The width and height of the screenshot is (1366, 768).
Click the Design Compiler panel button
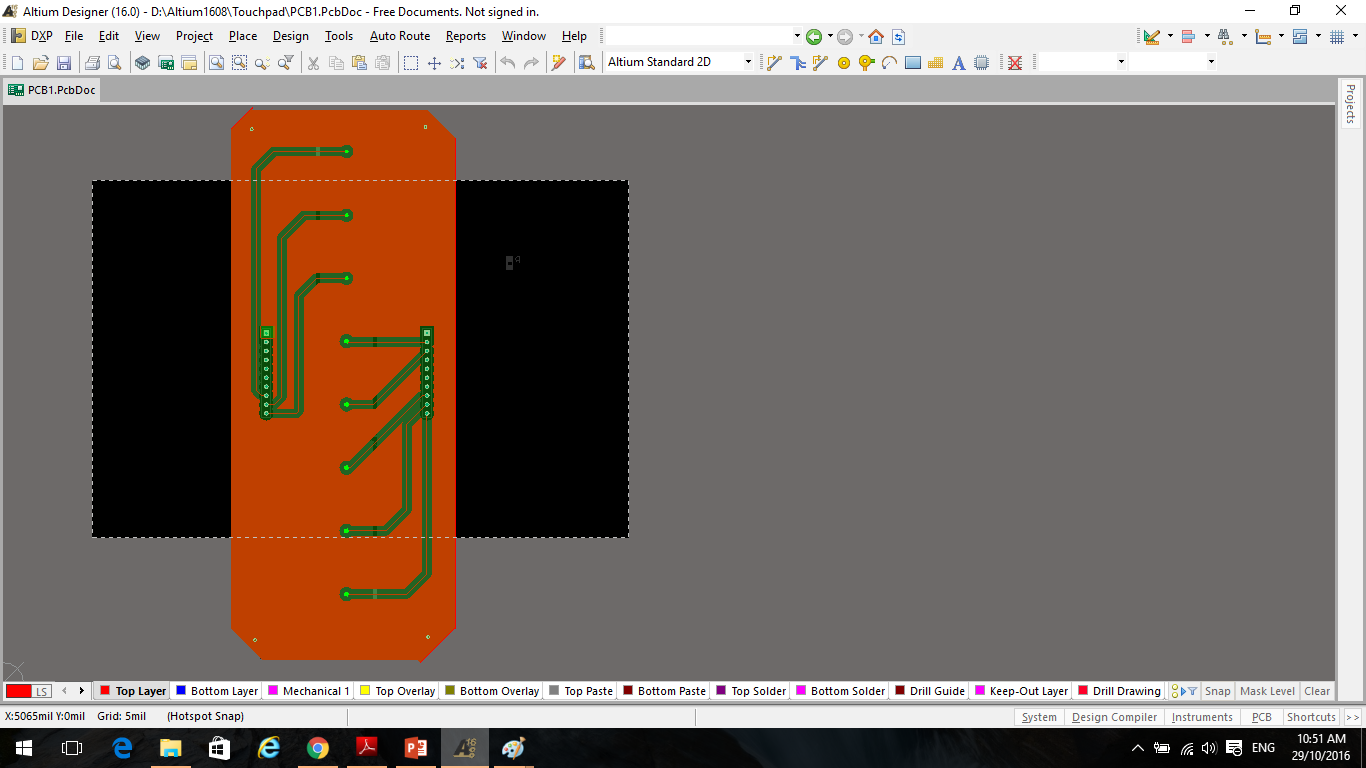point(1114,717)
